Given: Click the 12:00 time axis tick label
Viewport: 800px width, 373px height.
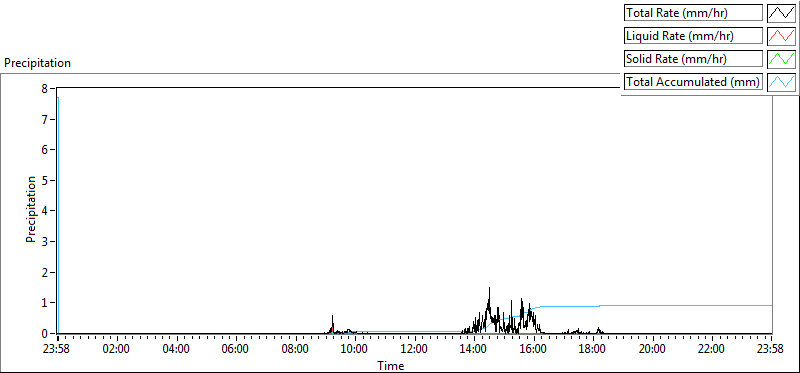Looking at the screenshot, I should pyautogui.click(x=415, y=350).
